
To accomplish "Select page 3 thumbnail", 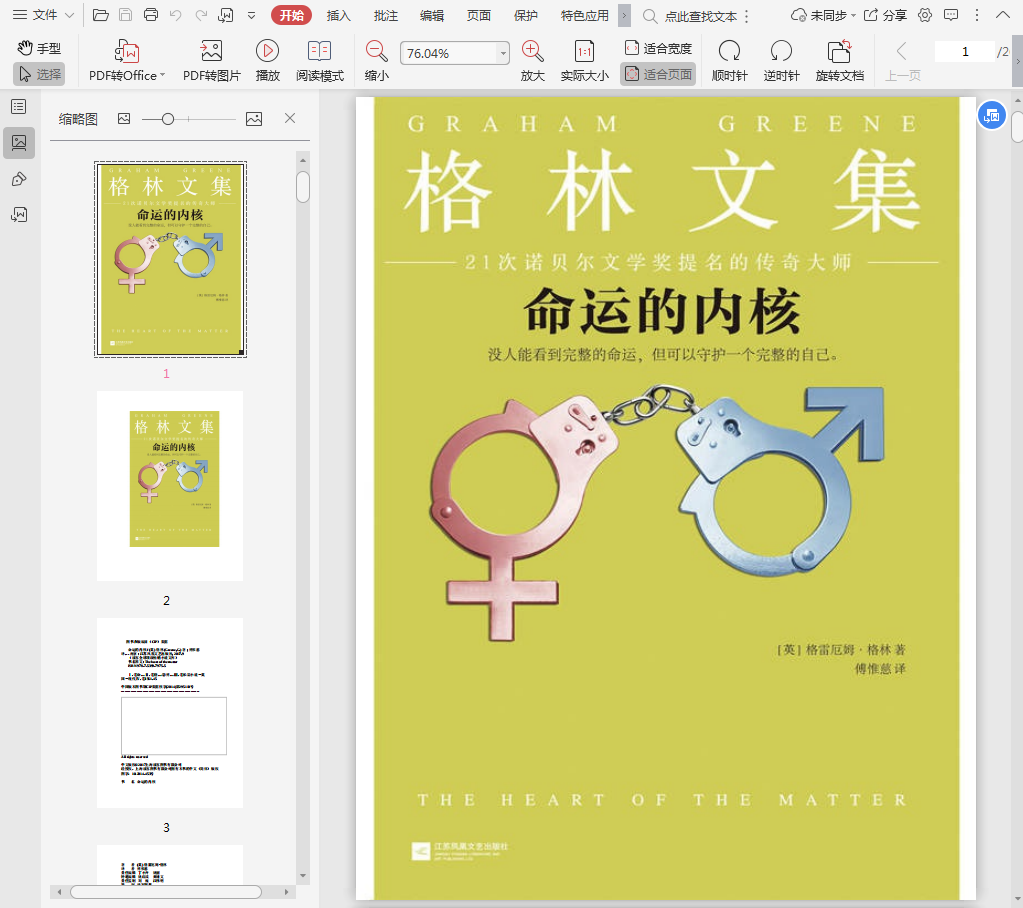I will tap(170, 713).
